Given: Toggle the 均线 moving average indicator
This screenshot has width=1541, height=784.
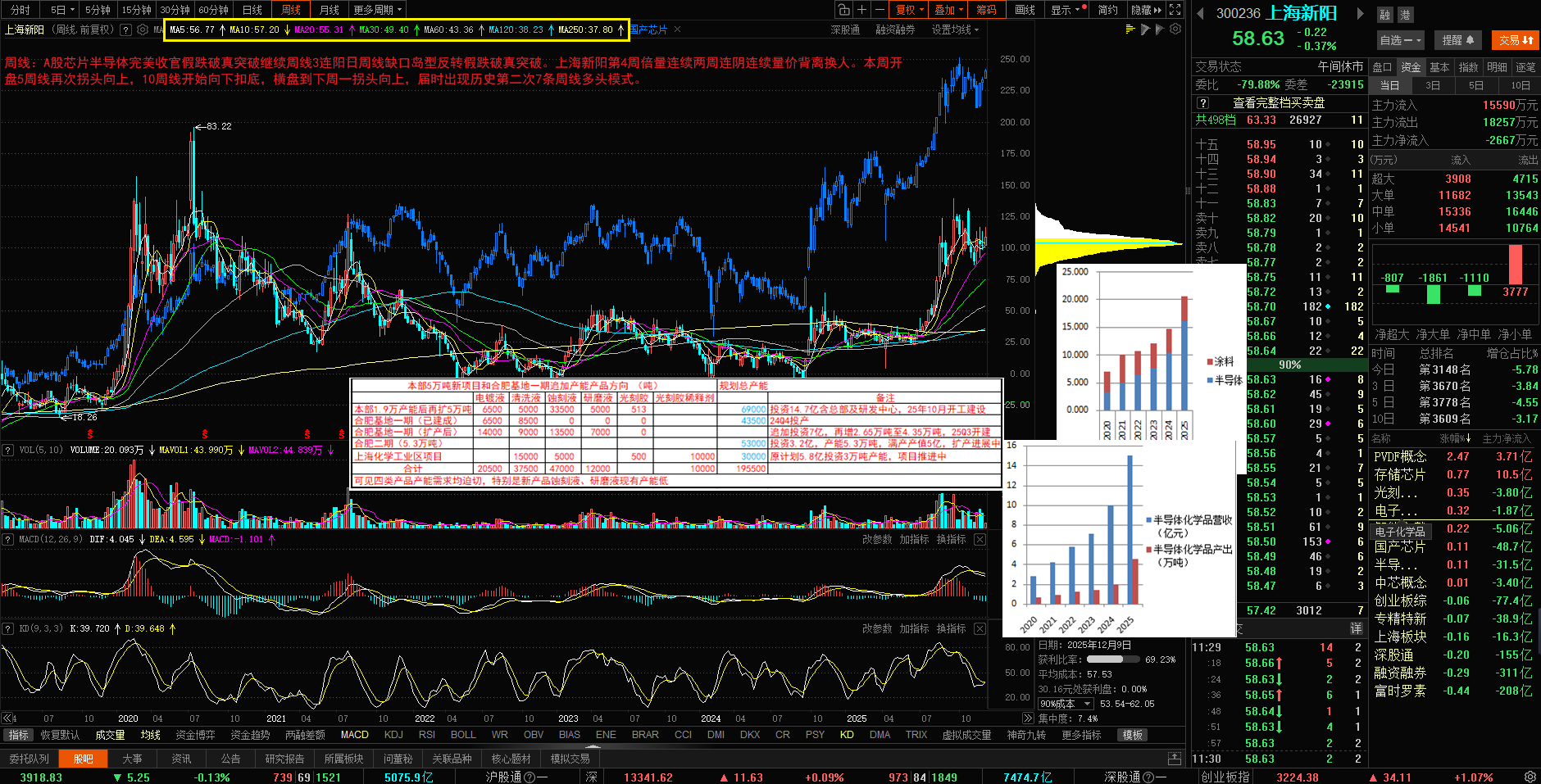Looking at the screenshot, I should coord(150,735).
